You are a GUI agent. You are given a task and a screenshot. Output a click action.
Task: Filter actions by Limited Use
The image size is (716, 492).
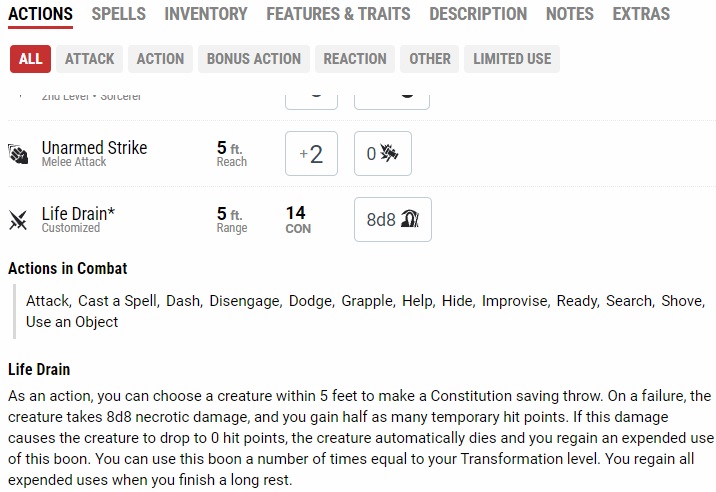[512, 59]
